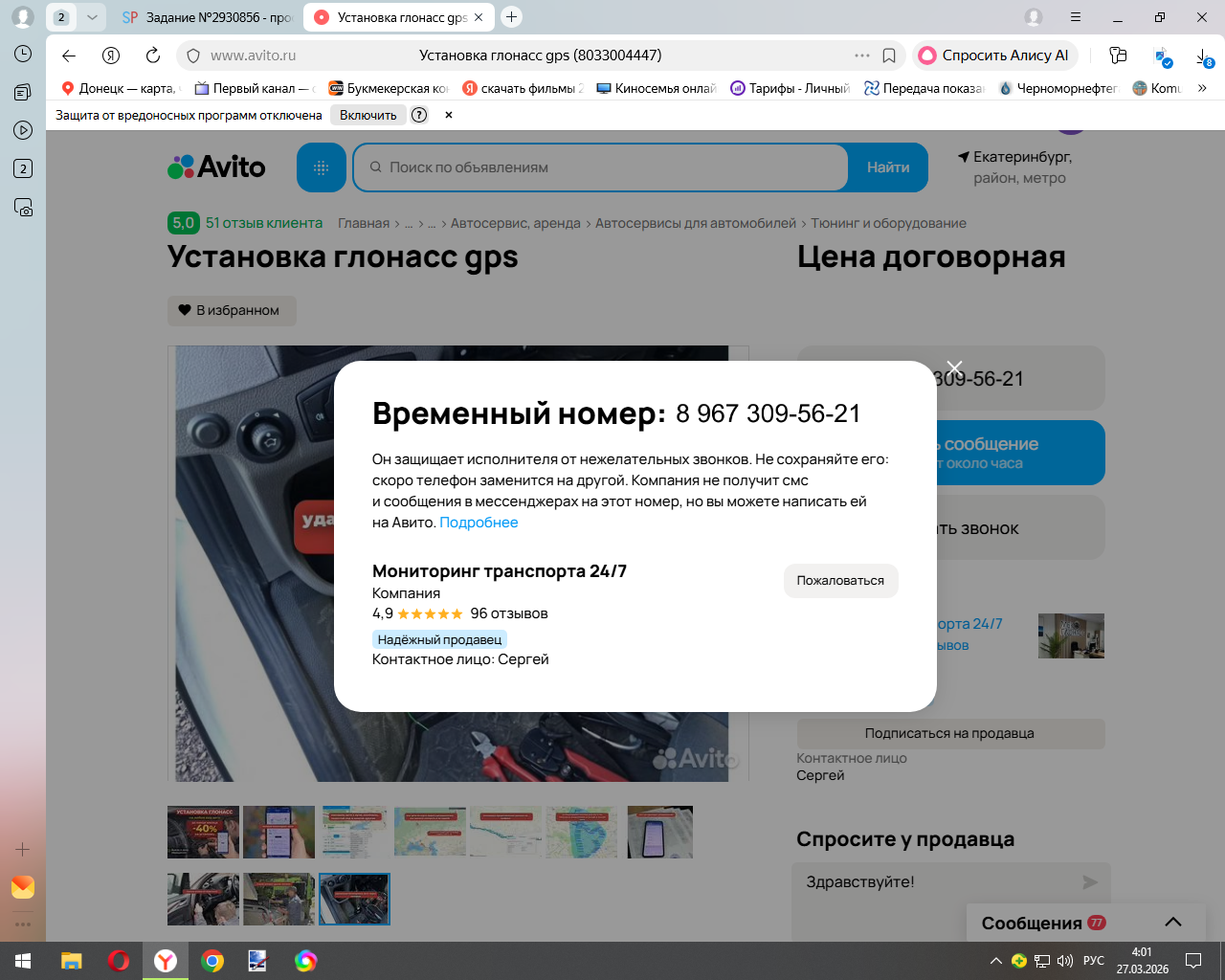The height and width of the screenshot is (980, 1225).
Task: Open extensions panel icon
Action: [1118, 56]
